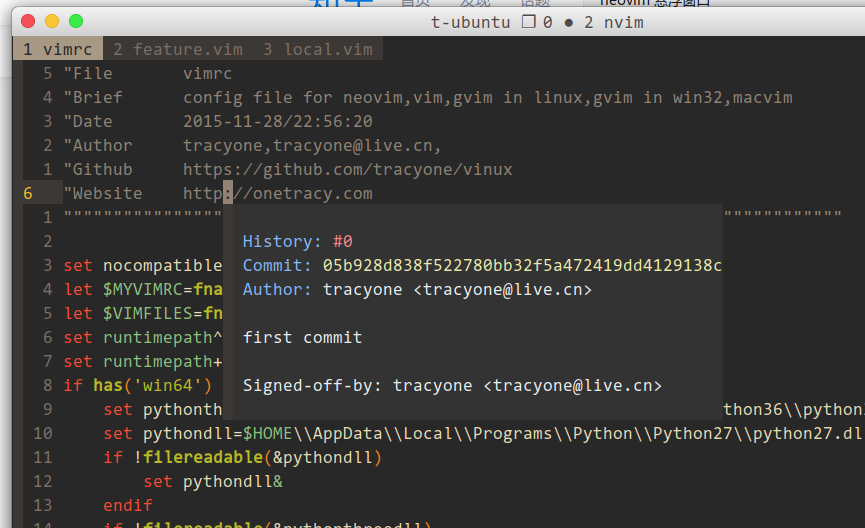Click the commit hash 05b928d838f5 in popup

(522, 265)
